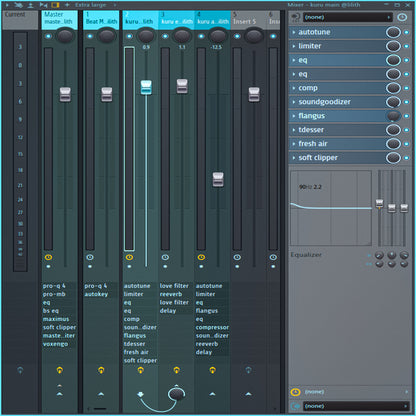Click the routing icon below Master effects list

coord(59,370)
